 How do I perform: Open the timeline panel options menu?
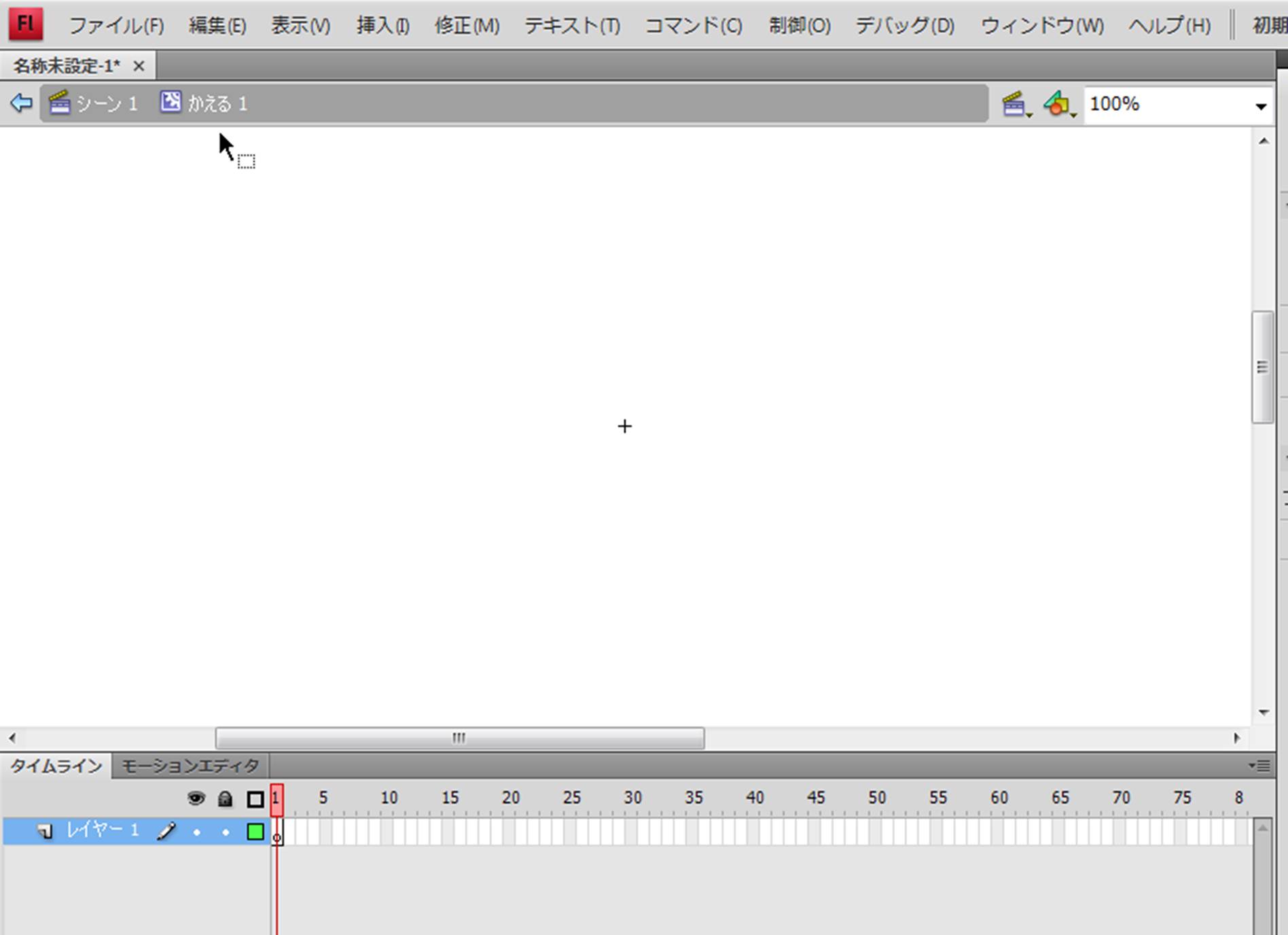tap(1259, 766)
